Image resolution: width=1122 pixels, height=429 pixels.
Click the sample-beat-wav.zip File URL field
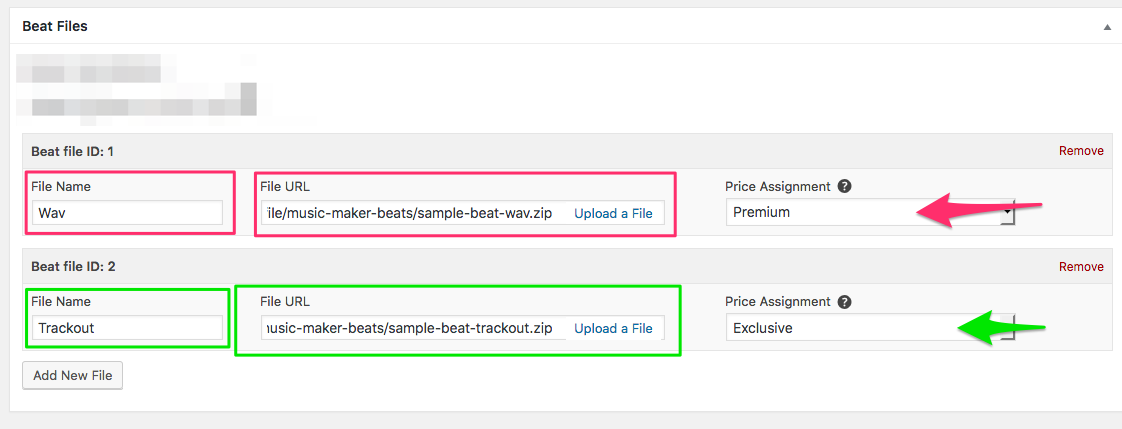(414, 213)
